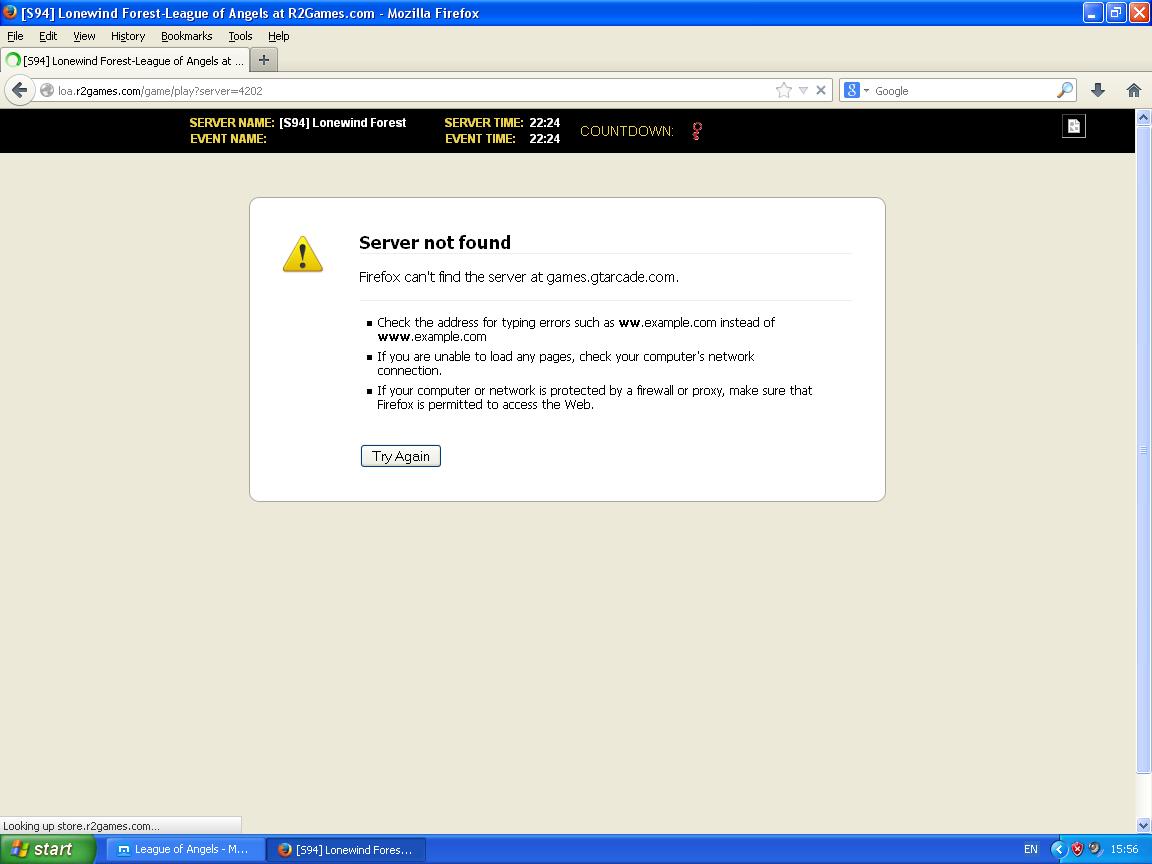Click the magnifier search icon

tap(1065, 90)
